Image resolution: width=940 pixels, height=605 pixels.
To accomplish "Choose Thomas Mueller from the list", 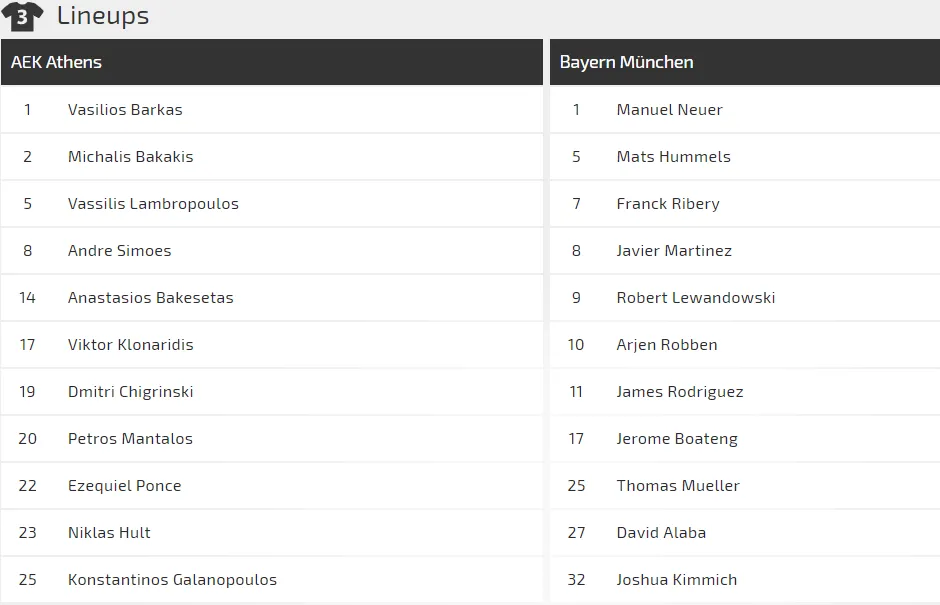I will pos(678,486).
